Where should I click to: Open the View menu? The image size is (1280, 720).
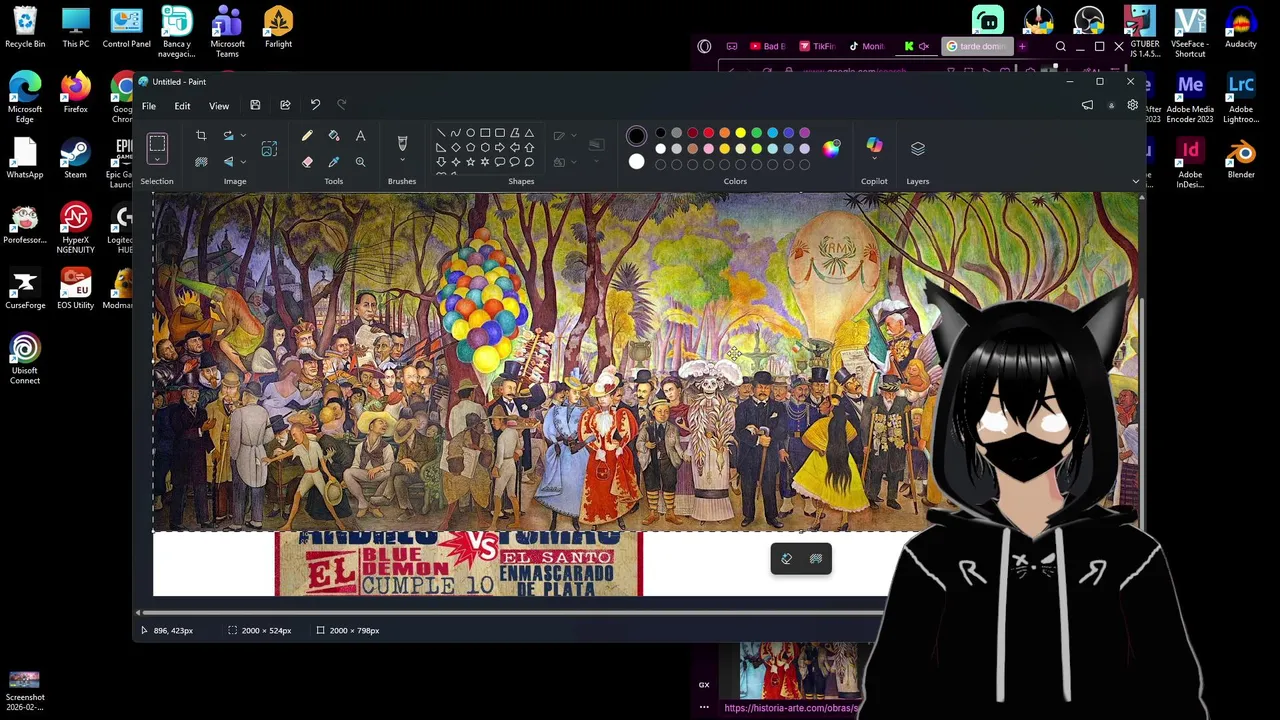click(218, 106)
